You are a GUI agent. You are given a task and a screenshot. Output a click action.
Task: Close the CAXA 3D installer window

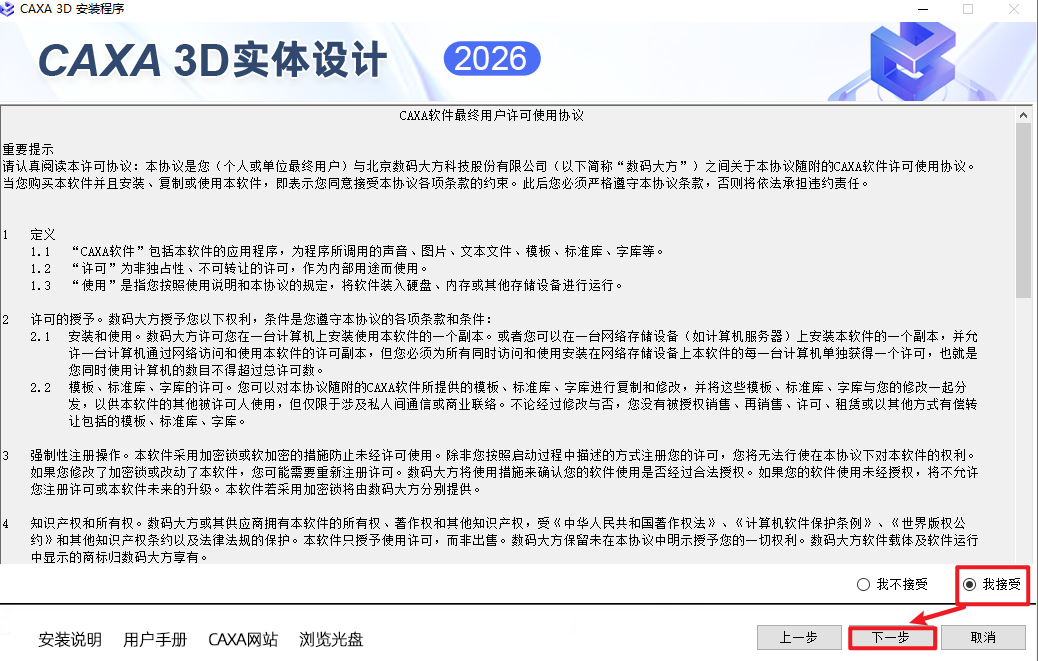1014,9
